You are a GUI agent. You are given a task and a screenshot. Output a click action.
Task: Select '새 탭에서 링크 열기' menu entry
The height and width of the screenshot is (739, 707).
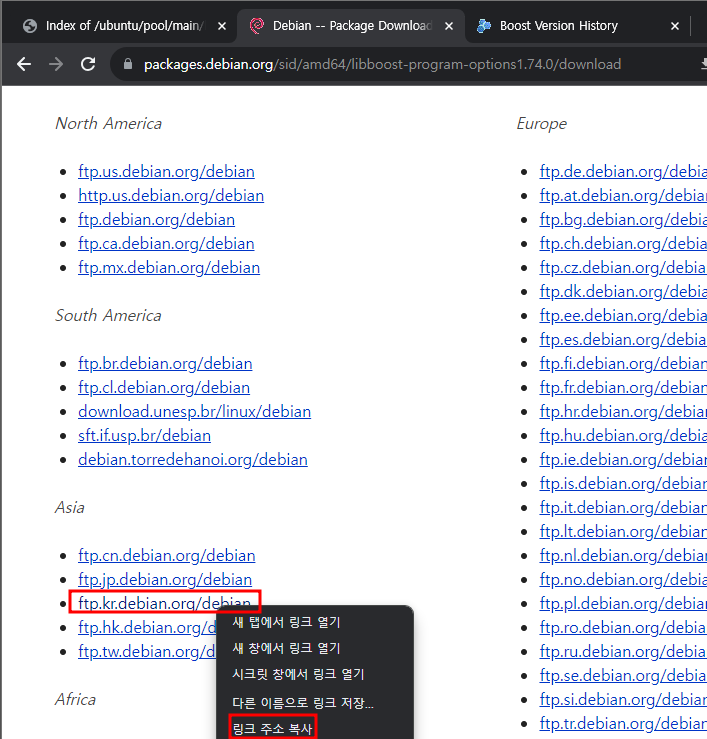(286, 622)
